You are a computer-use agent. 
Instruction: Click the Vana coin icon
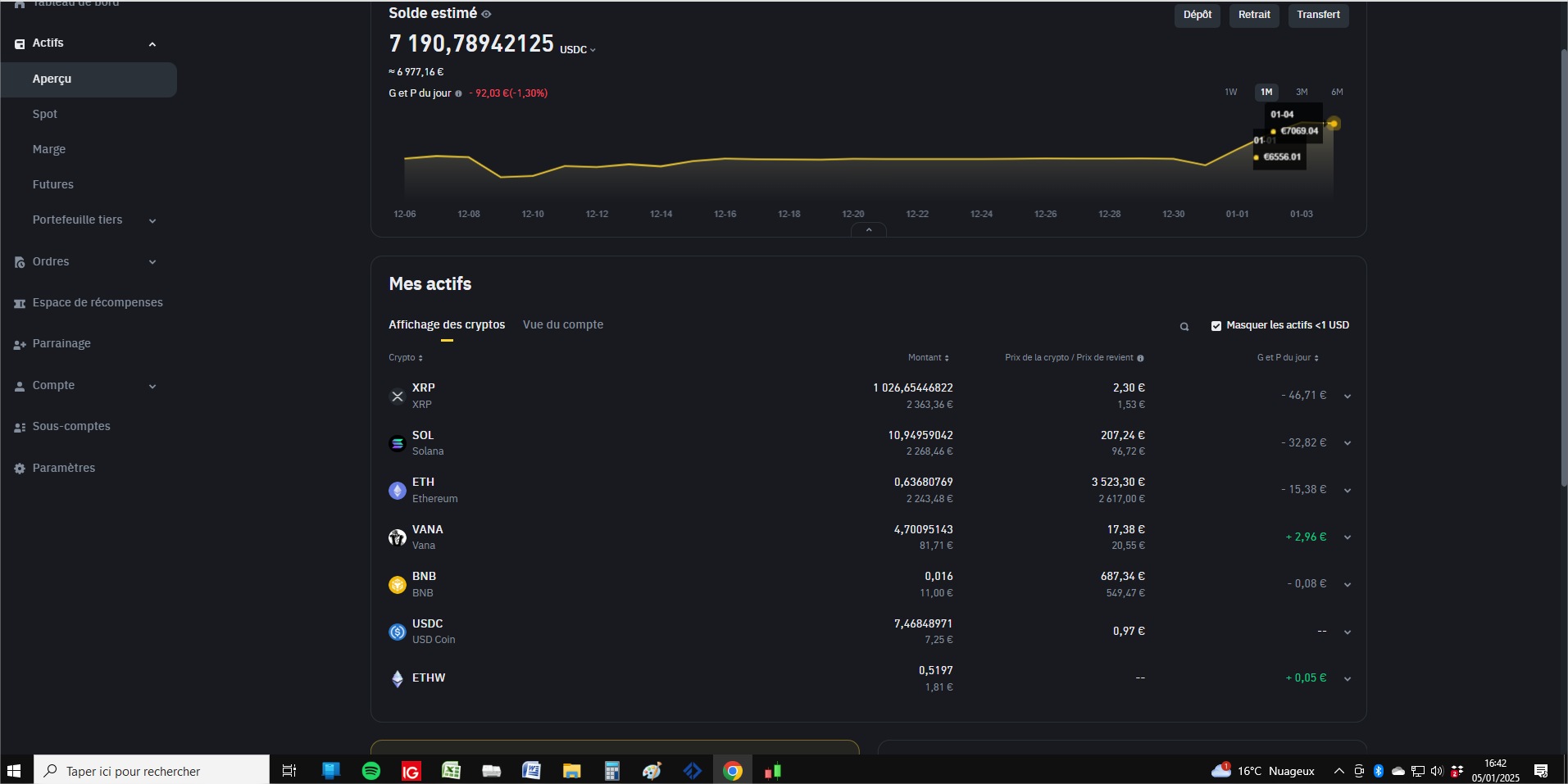(398, 537)
